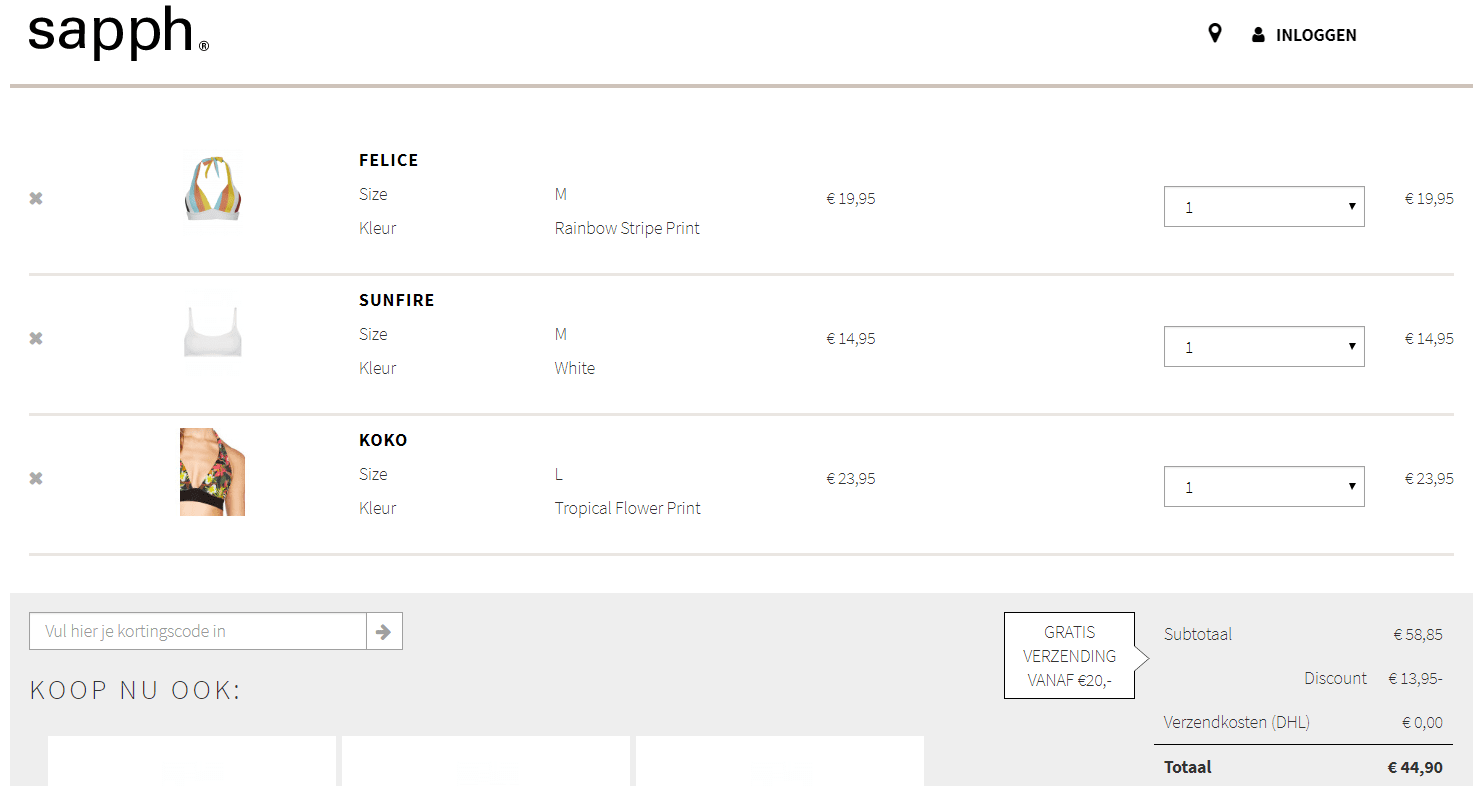Image resolution: width=1477 pixels, height=786 pixels.
Task: Click the Tropical Flower Print color text
Action: (628, 508)
